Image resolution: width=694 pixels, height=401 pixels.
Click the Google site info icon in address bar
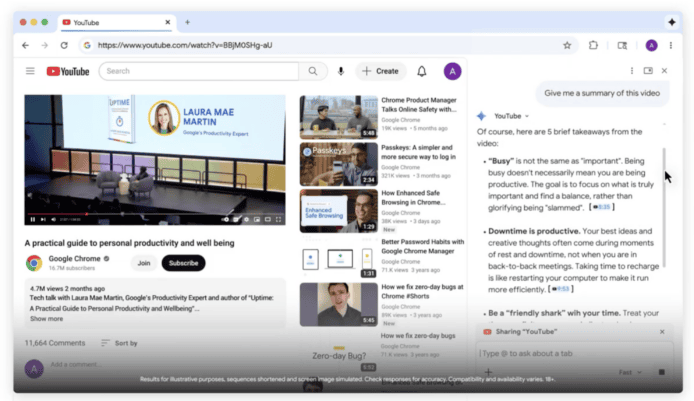(87, 45)
